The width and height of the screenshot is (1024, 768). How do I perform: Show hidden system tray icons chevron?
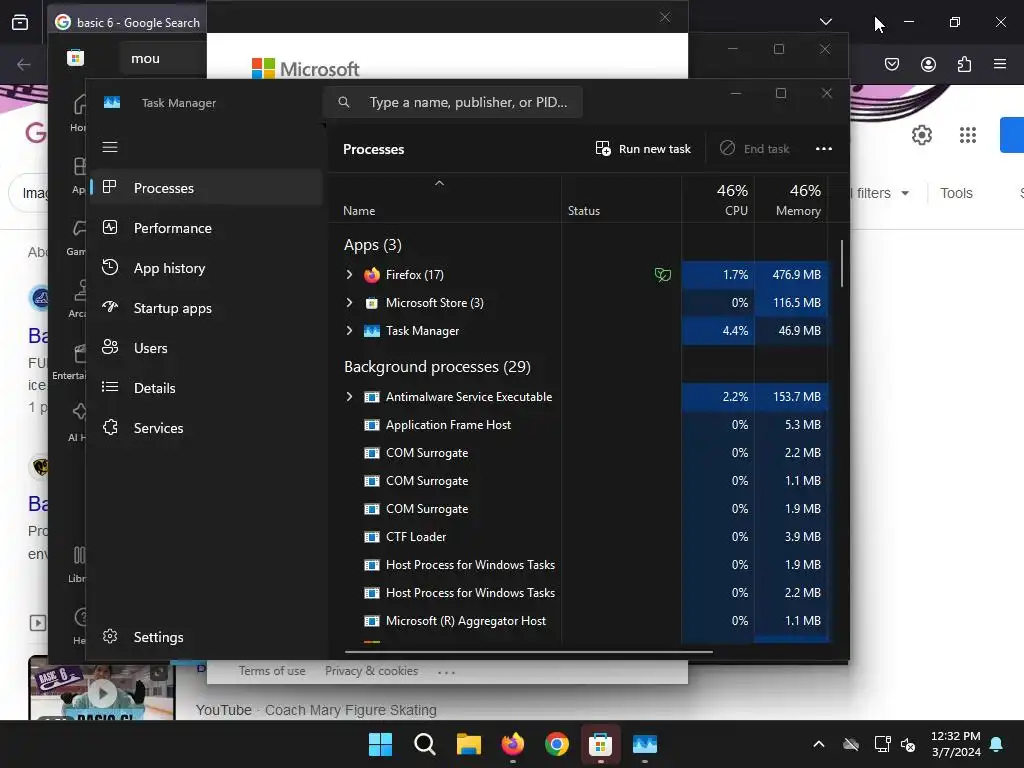click(x=818, y=744)
